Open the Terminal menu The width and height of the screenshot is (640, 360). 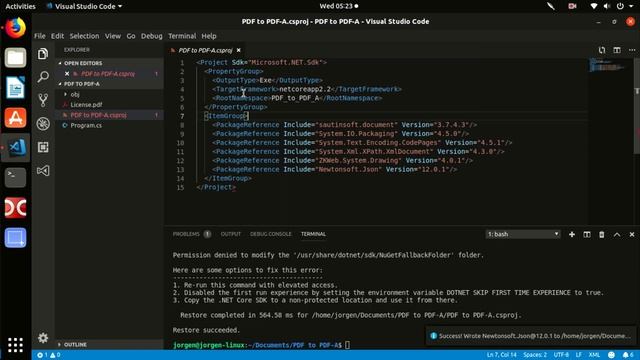[182, 36]
